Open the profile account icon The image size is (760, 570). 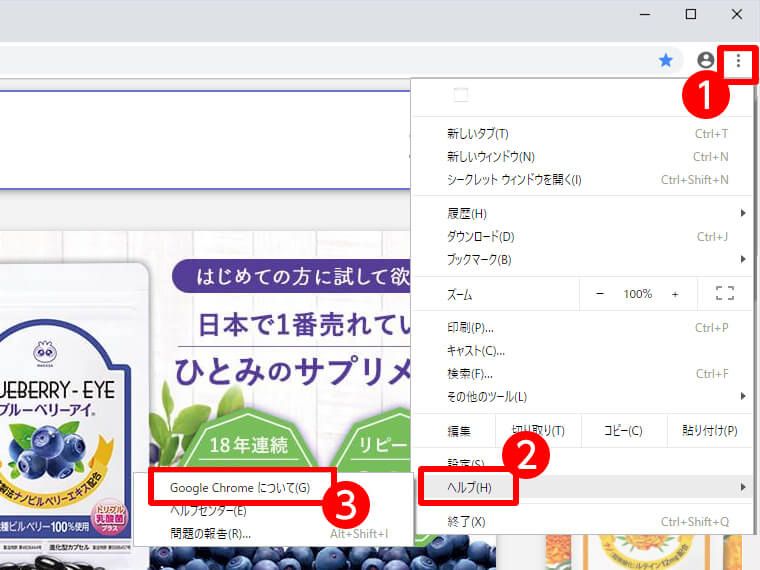[706, 61]
